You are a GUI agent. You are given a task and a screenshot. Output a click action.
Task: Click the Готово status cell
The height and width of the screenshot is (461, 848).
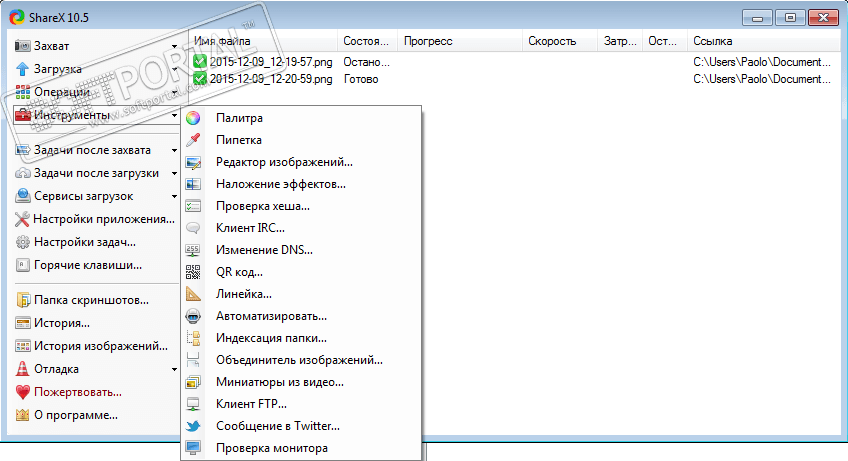coord(361,79)
